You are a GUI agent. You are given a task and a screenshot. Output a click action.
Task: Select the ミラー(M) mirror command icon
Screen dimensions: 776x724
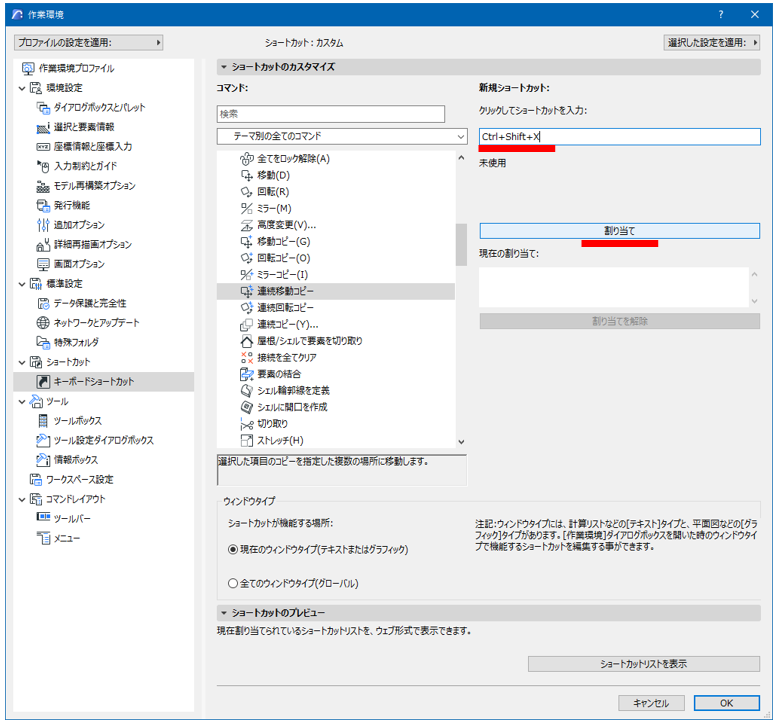pos(246,208)
